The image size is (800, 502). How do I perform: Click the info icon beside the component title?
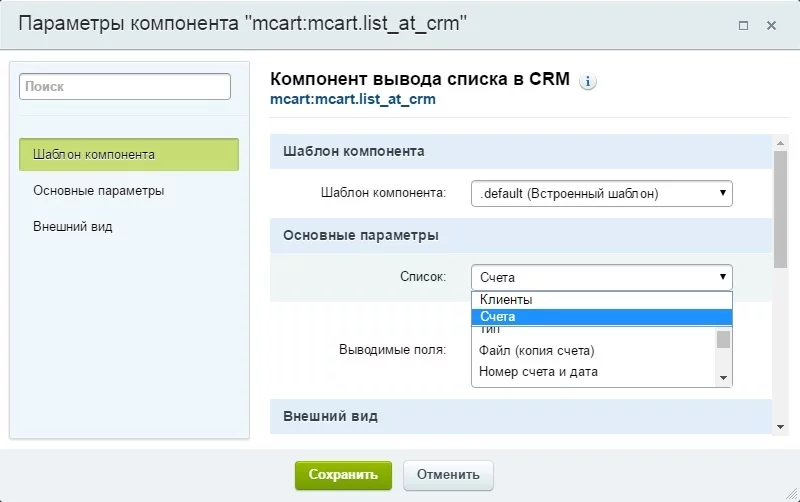(x=588, y=82)
